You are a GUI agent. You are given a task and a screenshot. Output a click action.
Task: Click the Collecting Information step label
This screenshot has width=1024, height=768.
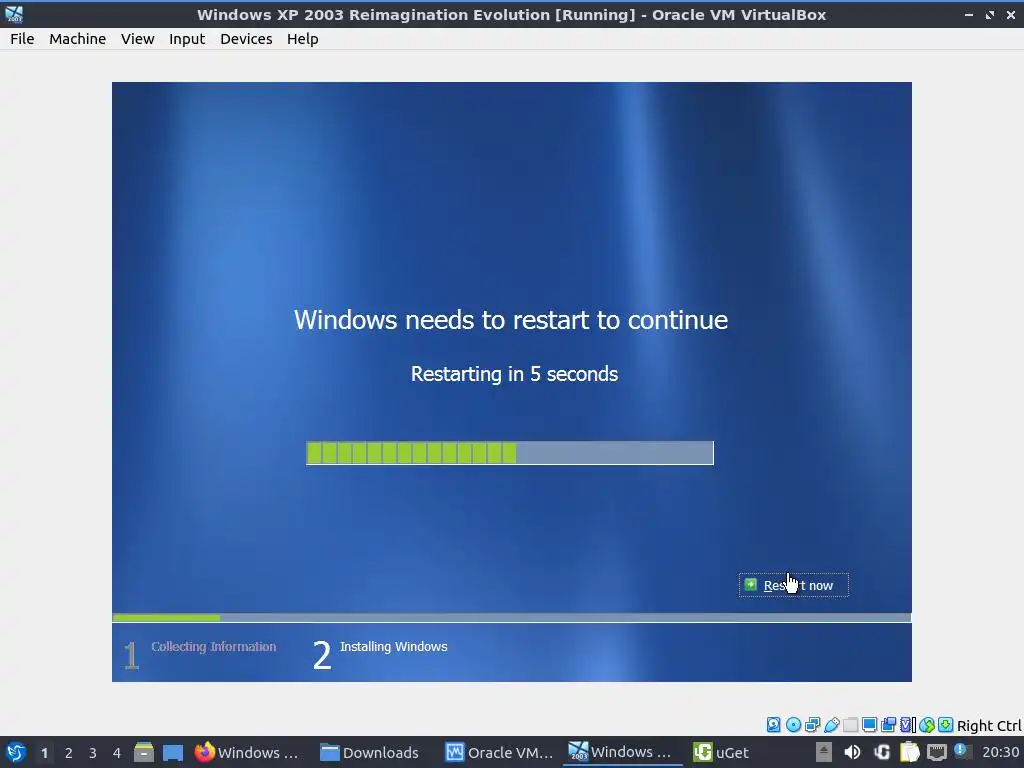click(x=214, y=647)
